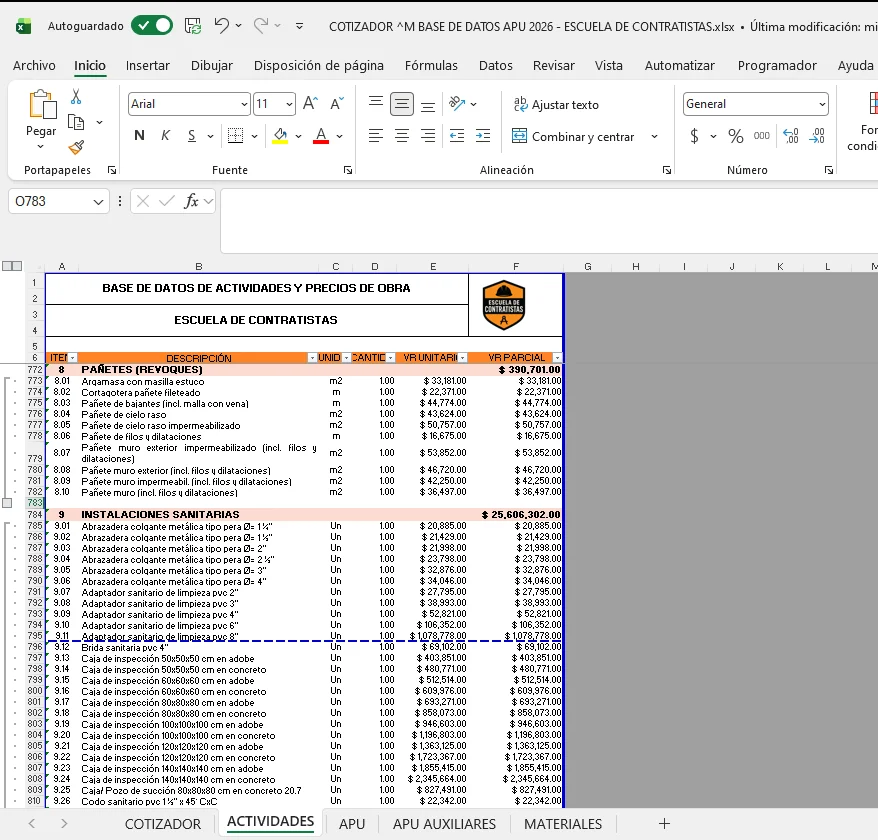Toggle Ajustar texto wrap
Image resolution: width=878 pixels, height=840 pixels.
tap(556, 105)
